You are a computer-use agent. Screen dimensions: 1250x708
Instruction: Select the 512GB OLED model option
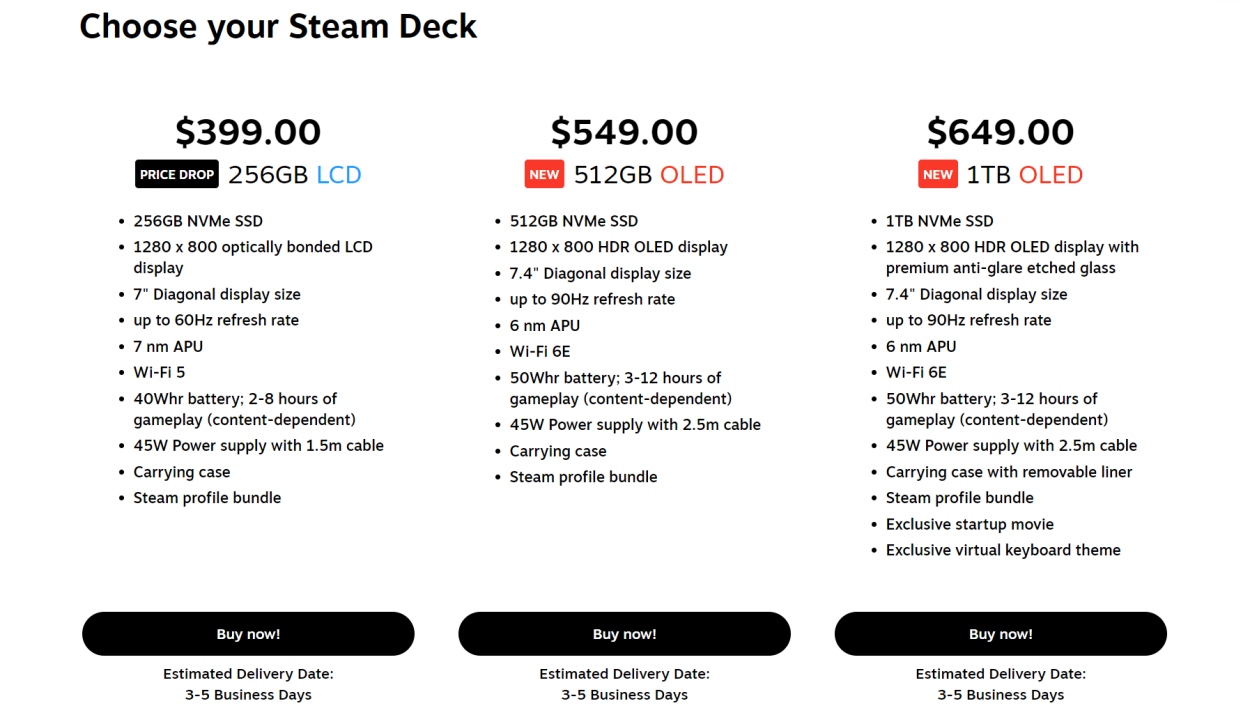click(x=648, y=174)
